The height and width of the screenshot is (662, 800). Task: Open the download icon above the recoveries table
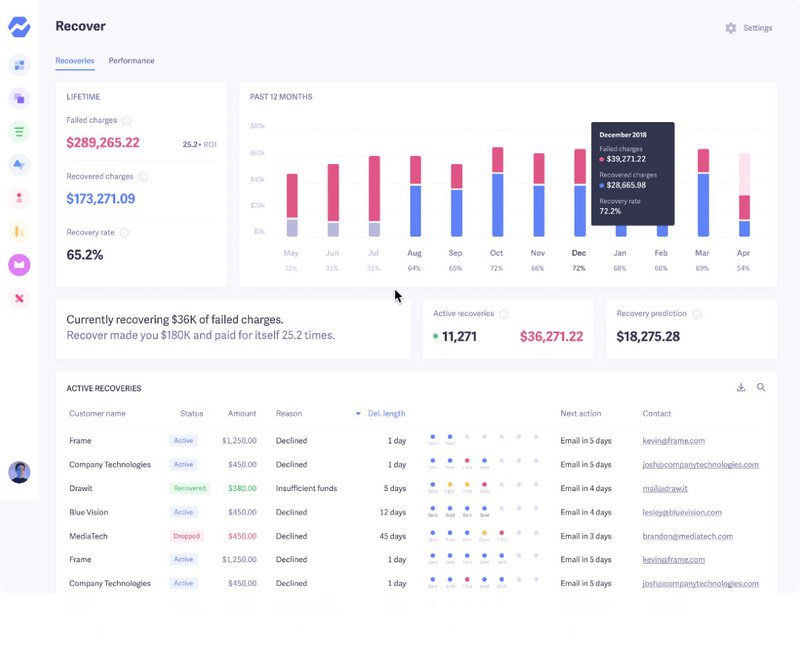point(741,386)
